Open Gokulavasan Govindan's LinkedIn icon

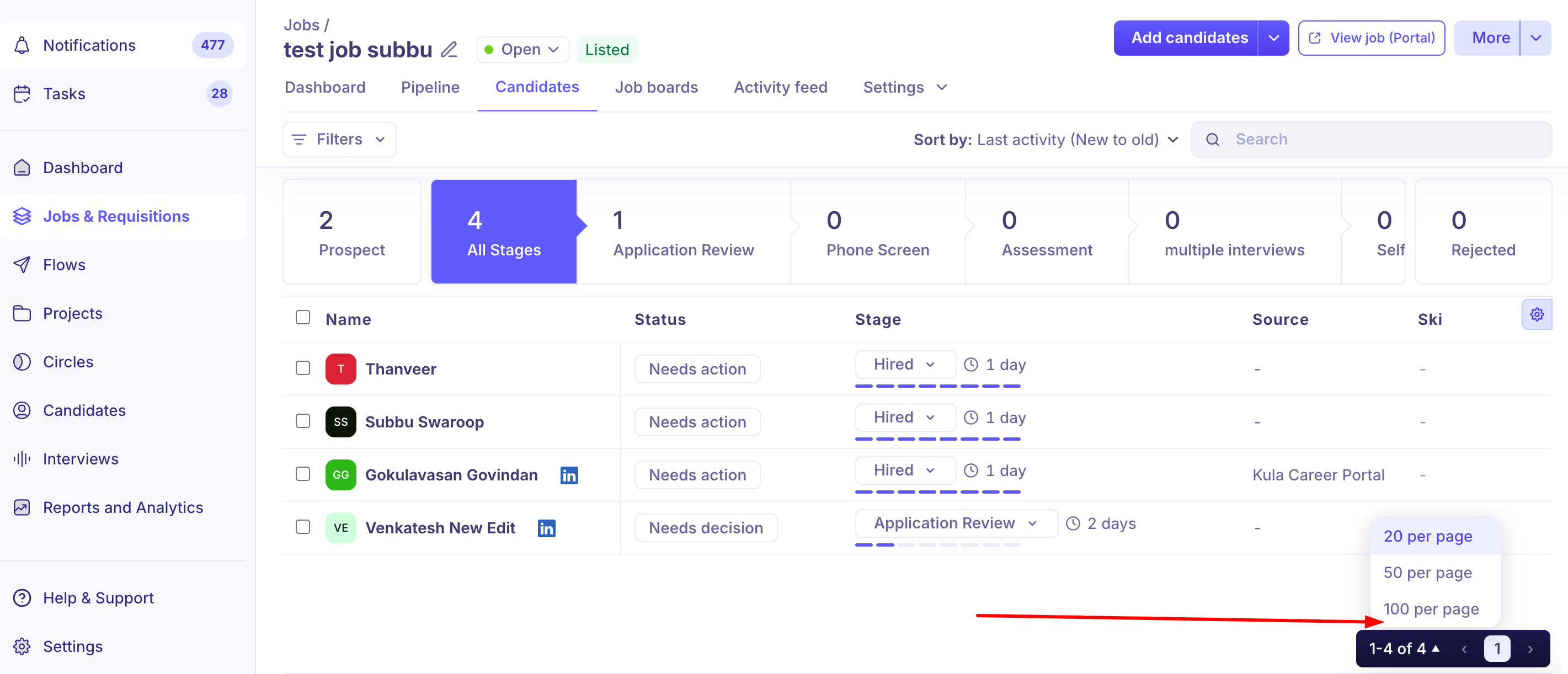point(569,475)
